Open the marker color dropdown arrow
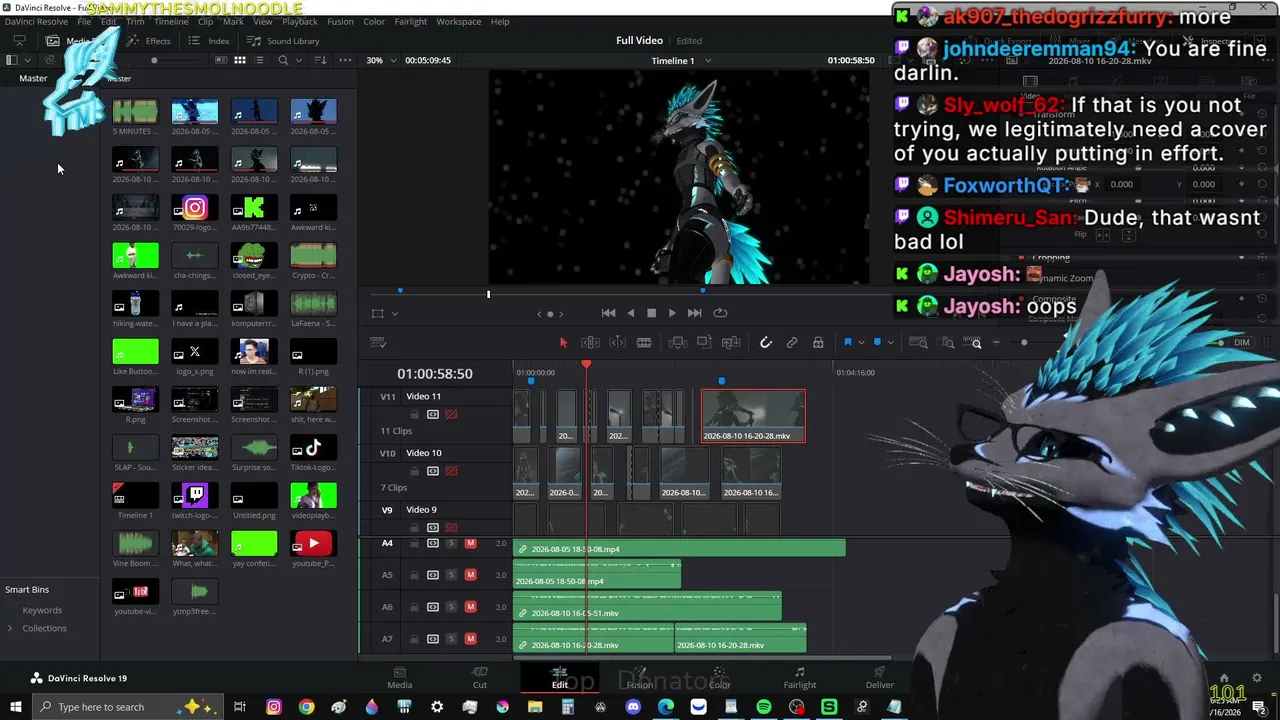Viewport: 1280px width, 720px height. (x=890, y=342)
